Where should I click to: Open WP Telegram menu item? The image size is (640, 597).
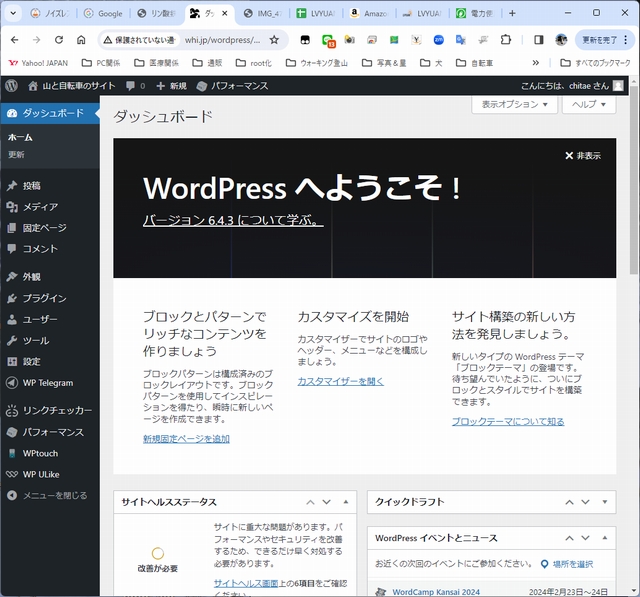(x=50, y=383)
